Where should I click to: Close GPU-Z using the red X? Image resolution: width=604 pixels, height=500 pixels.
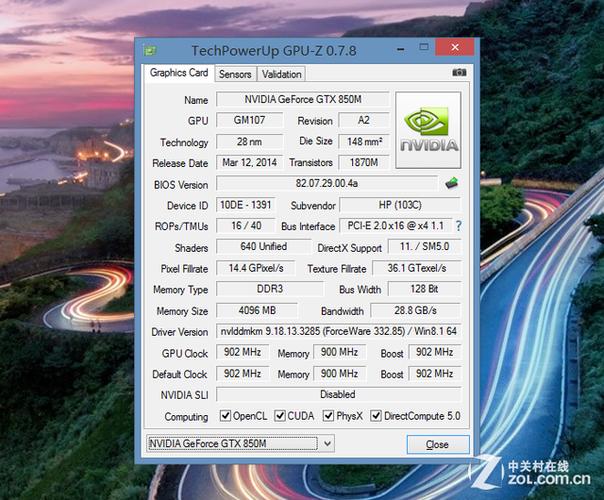(x=455, y=47)
